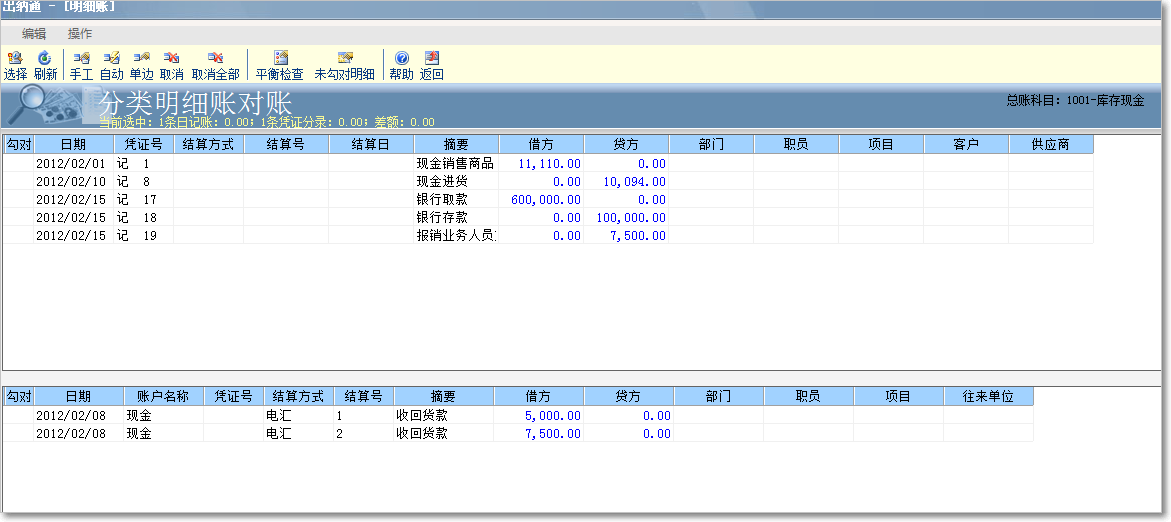Select the 单边 one-sided matching tool

(x=142, y=66)
